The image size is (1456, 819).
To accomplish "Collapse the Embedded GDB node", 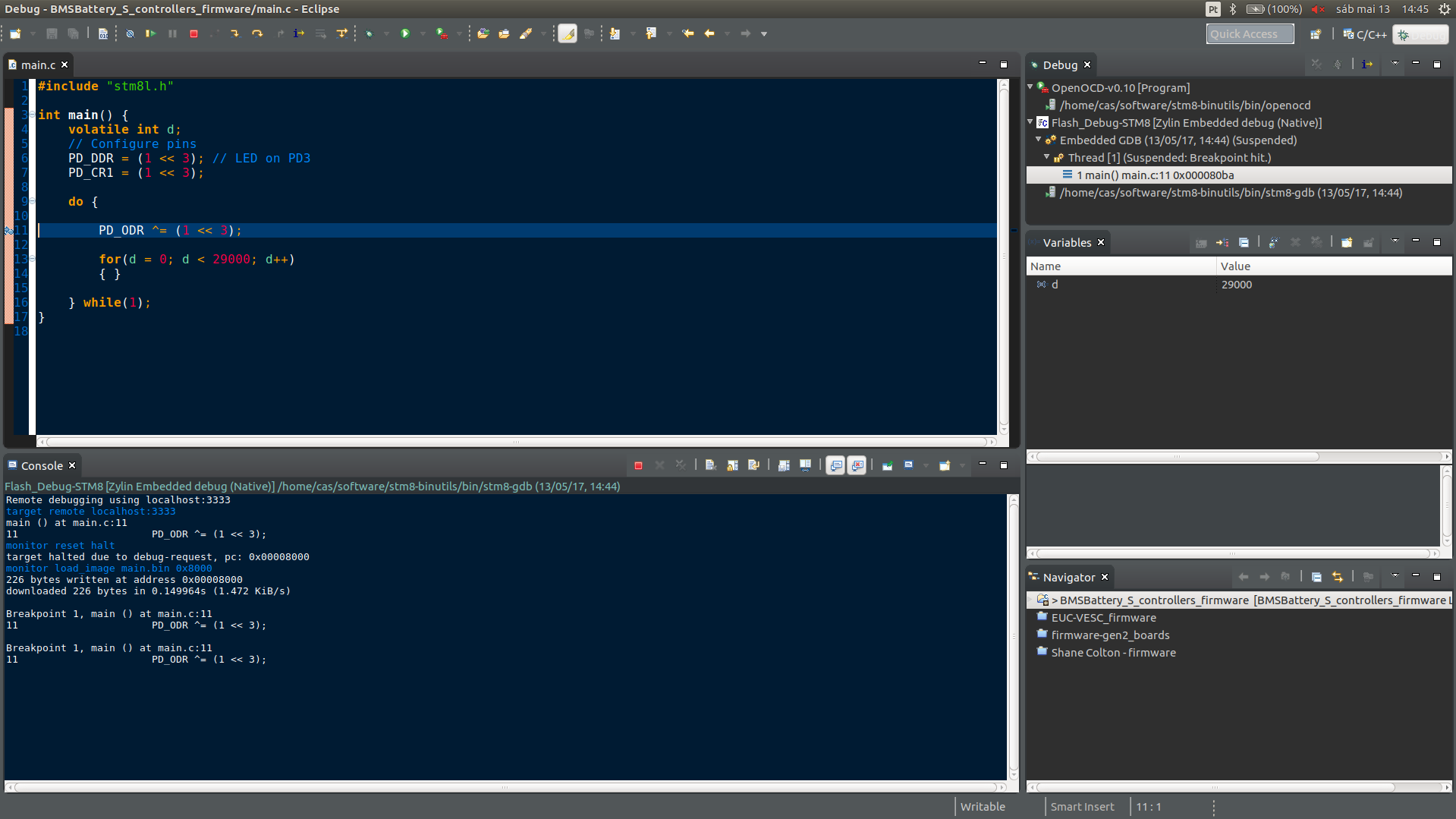I will click(x=1039, y=140).
